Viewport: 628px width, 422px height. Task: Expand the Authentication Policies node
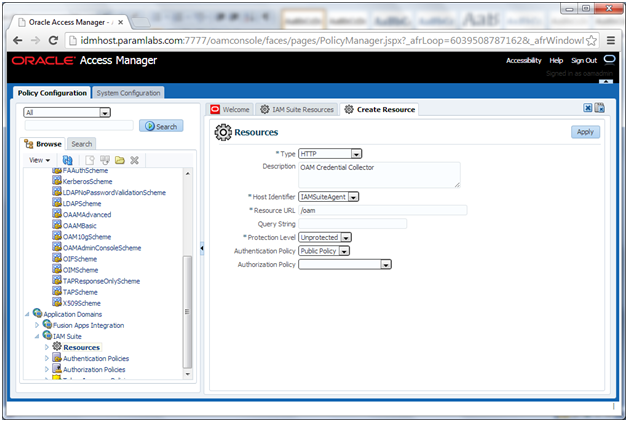point(46,358)
